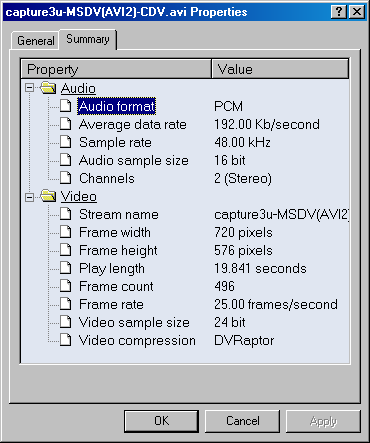Click the page icon beside Audio format
This screenshot has height=443, width=370.
(66, 106)
